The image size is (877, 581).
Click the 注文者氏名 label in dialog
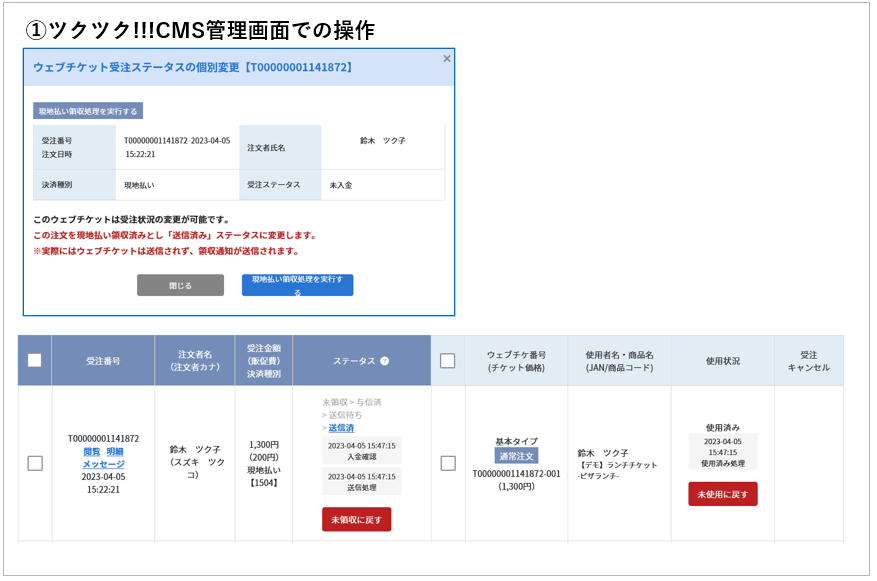click(x=266, y=148)
